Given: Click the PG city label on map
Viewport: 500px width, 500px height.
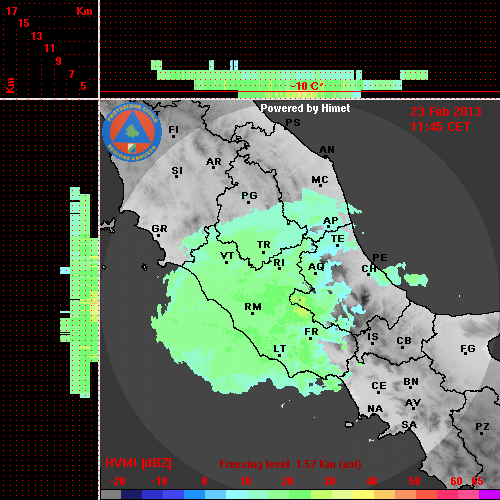Looking at the screenshot, I should tap(249, 195).
